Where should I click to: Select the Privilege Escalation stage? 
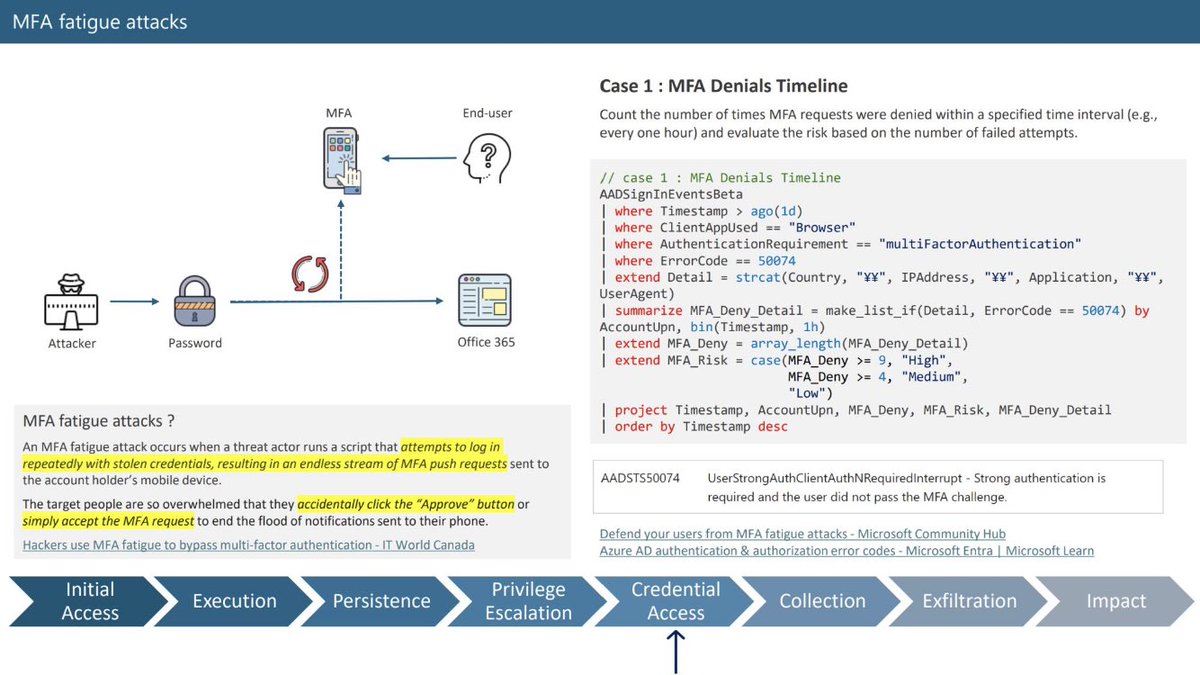[x=528, y=601]
